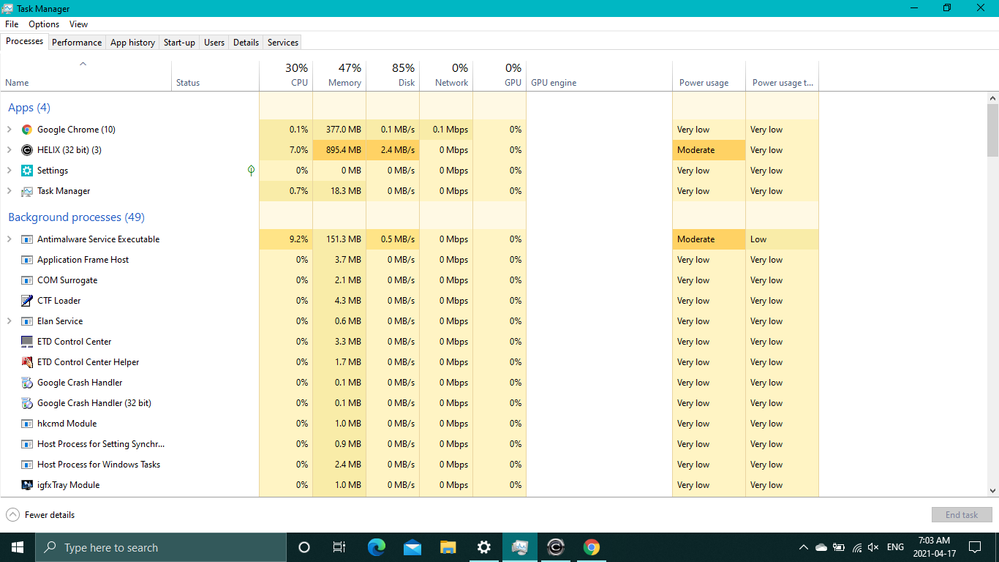Open File Explorer from the taskbar
Image resolution: width=999 pixels, height=562 pixels.
pos(448,547)
